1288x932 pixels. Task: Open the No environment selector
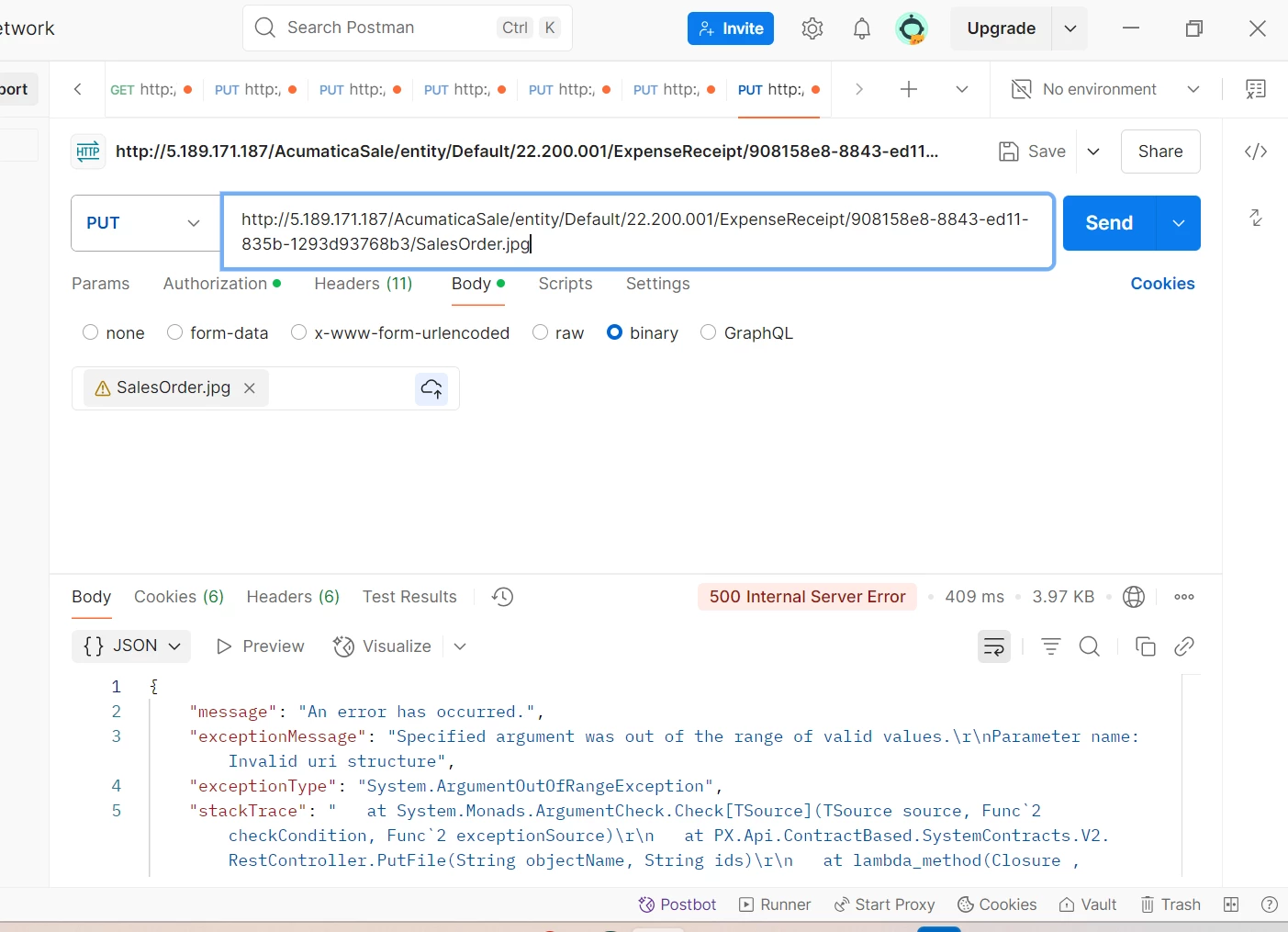point(1105,89)
